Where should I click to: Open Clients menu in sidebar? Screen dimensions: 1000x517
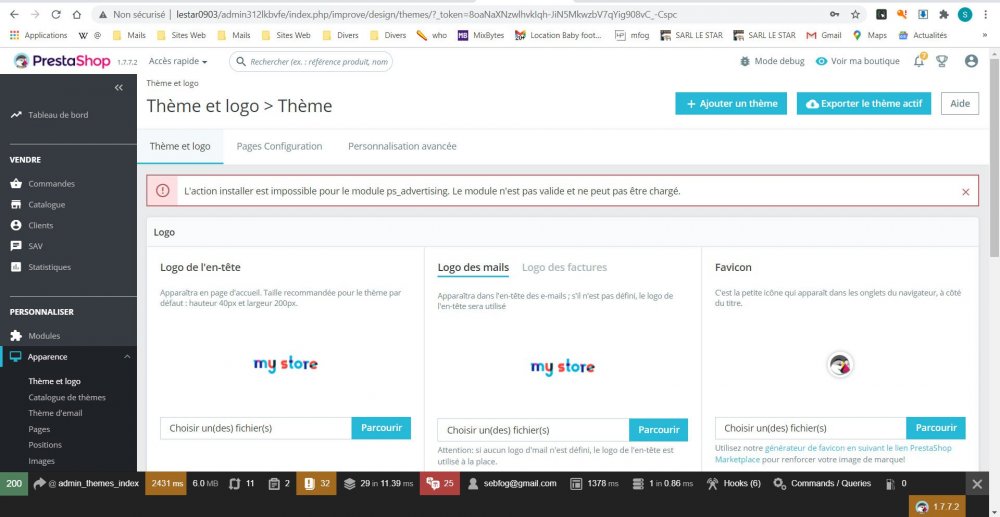pyautogui.click(x=32, y=225)
